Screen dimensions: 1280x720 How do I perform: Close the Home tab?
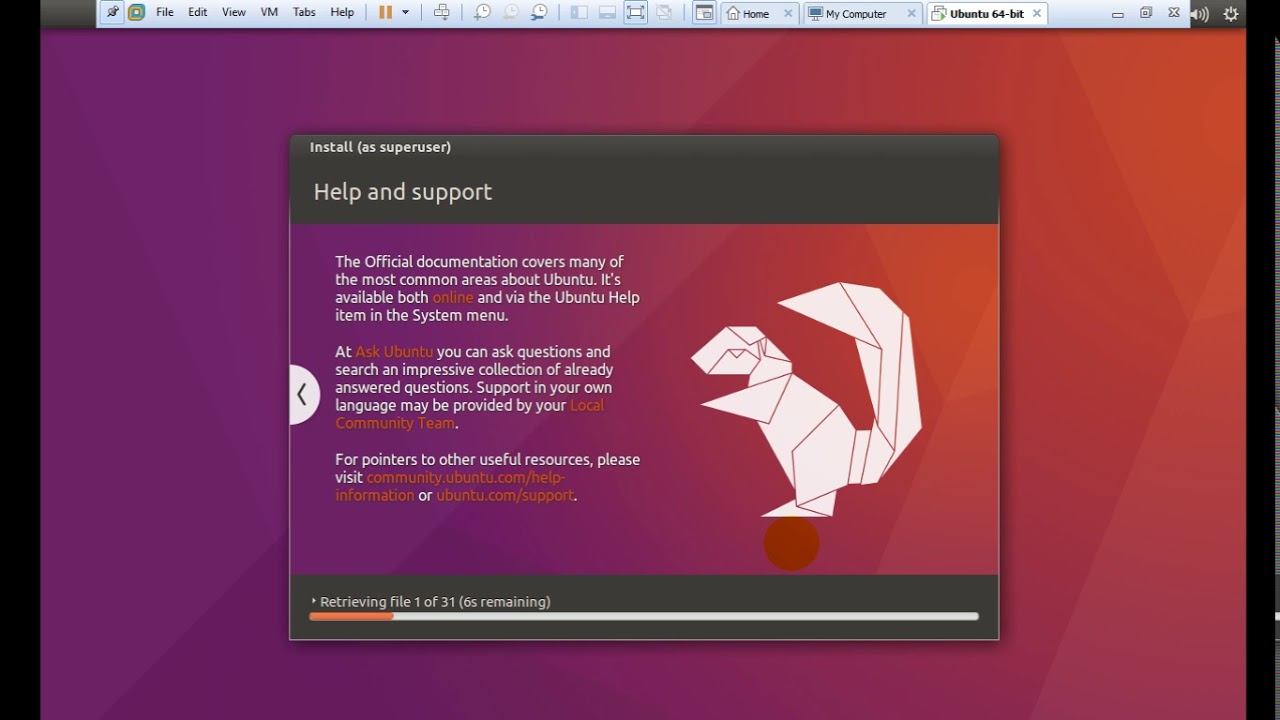788,14
